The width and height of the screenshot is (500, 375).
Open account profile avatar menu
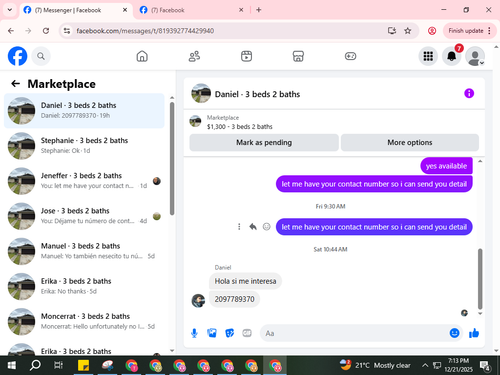[x=475, y=56]
